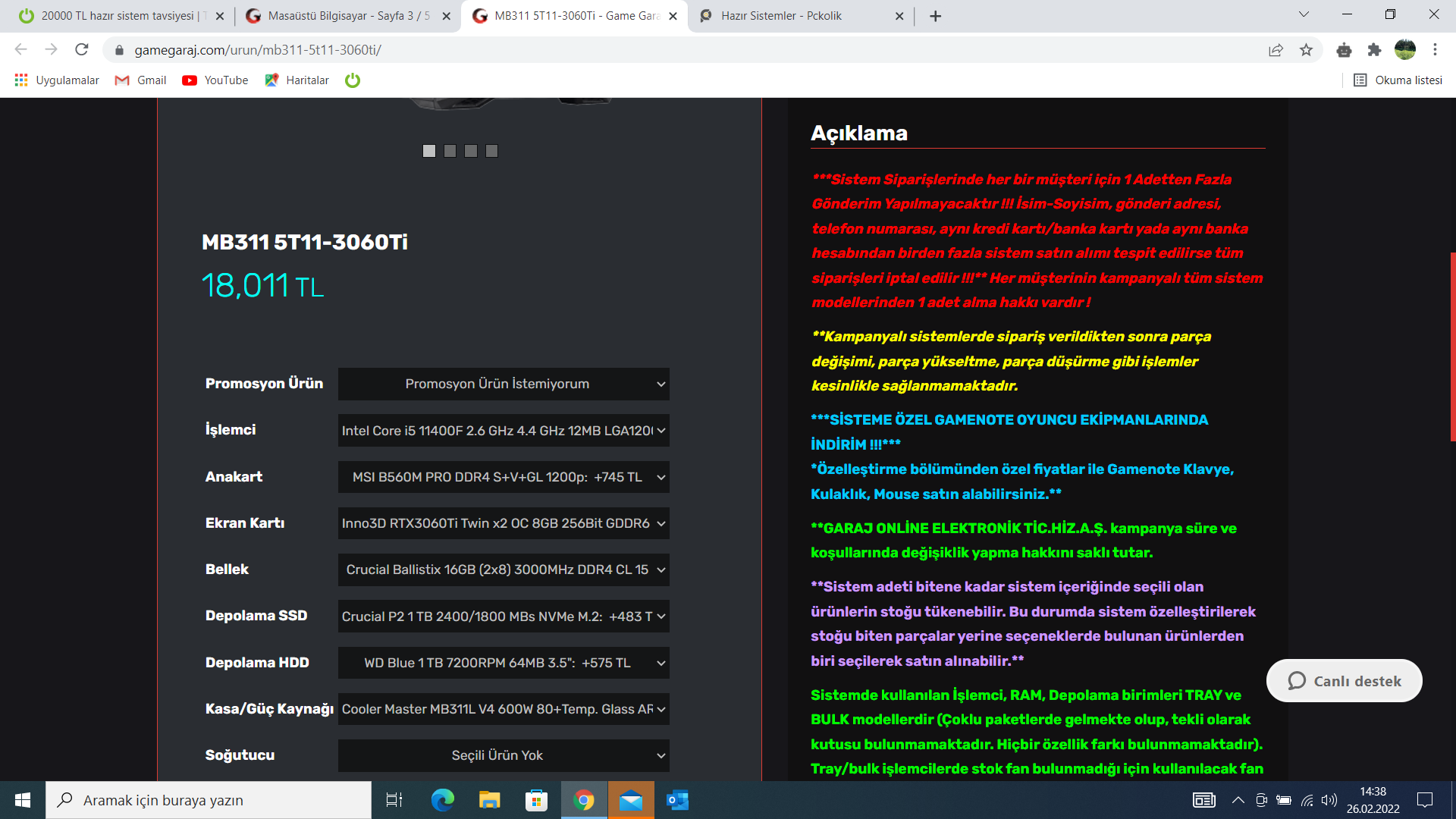Click the page vertical scrollbar

tap(1452, 347)
